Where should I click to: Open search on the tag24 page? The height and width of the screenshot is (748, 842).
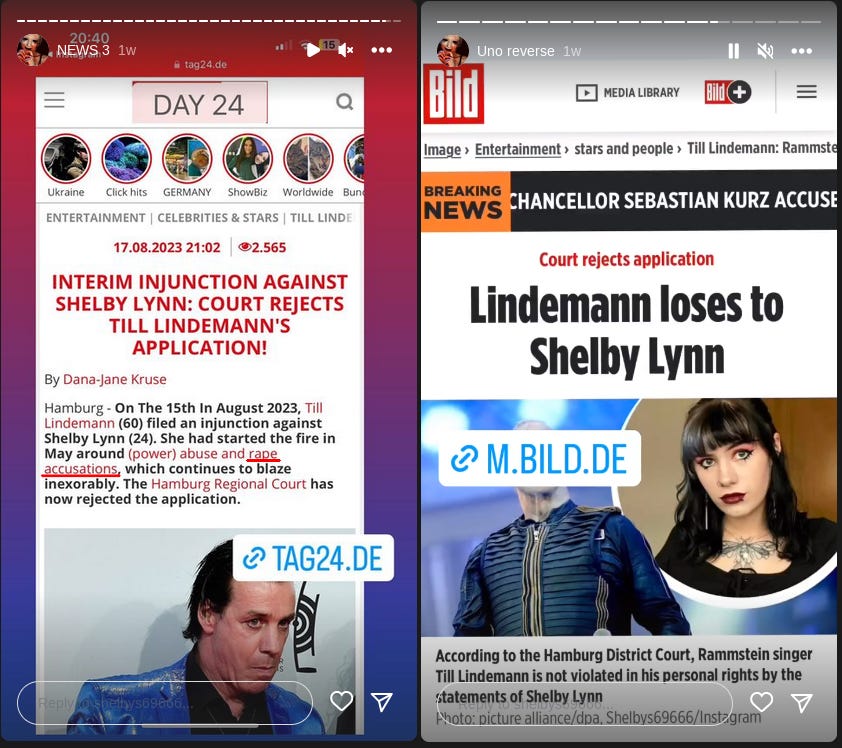[x=344, y=101]
